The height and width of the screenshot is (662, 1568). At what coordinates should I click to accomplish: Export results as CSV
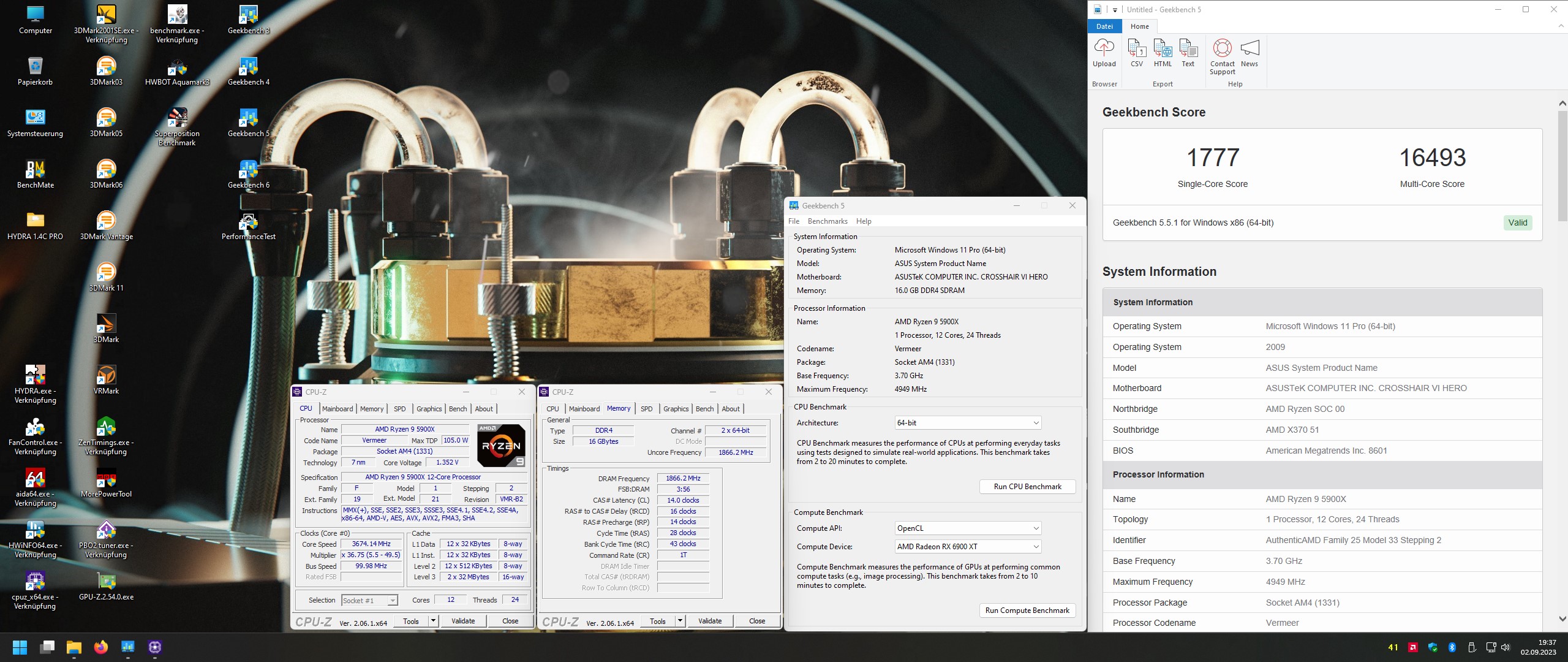click(1137, 53)
